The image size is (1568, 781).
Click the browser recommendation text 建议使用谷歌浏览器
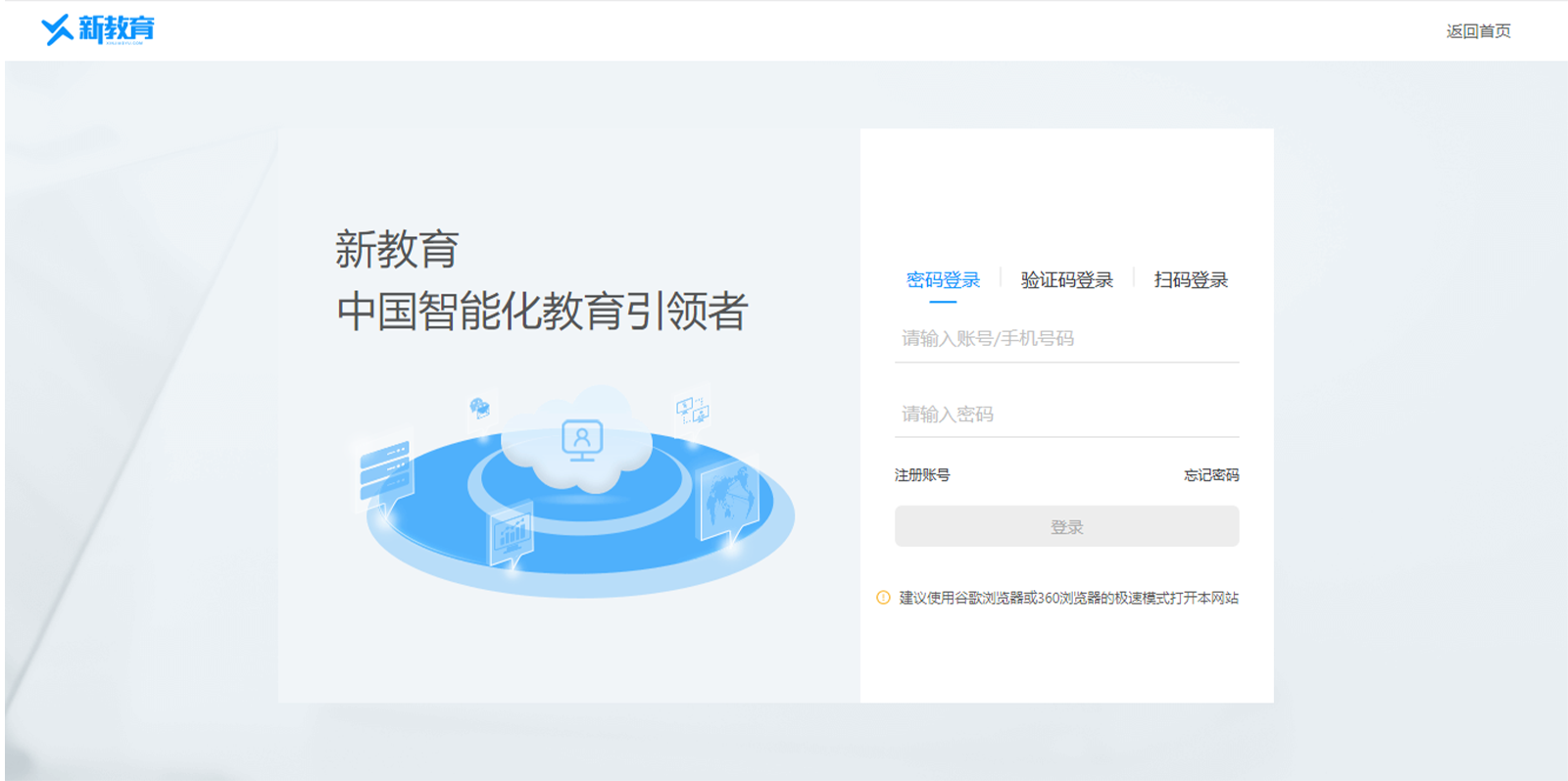click(1068, 598)
